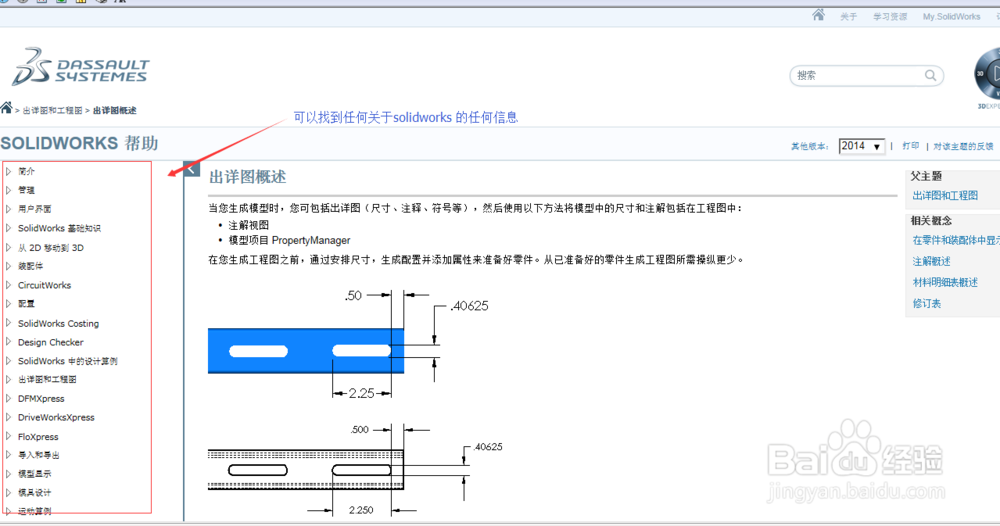Open the 修订表 related link

coord(926,303)
